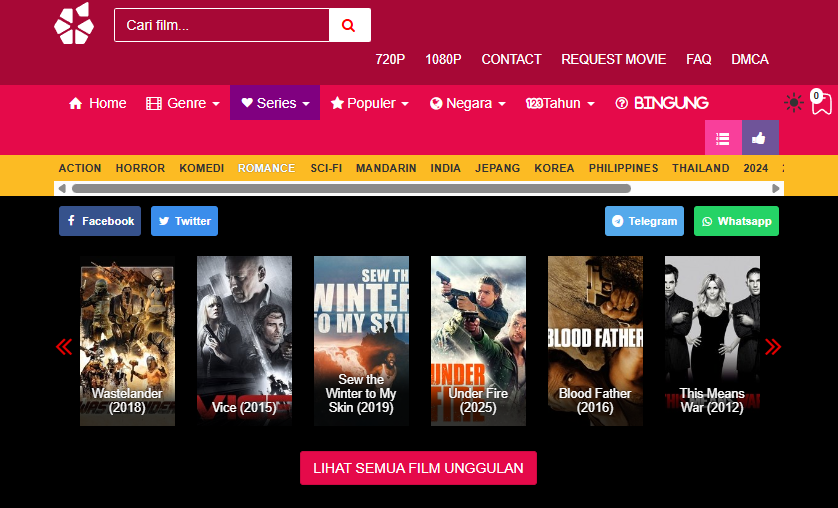Click the left carousel arrow
The image size is (838, 508).
[x=64, y=347]
